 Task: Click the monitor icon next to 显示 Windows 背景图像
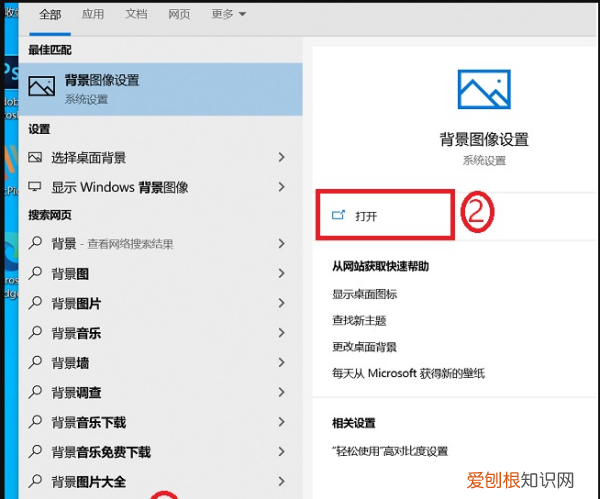pos(35,187)
